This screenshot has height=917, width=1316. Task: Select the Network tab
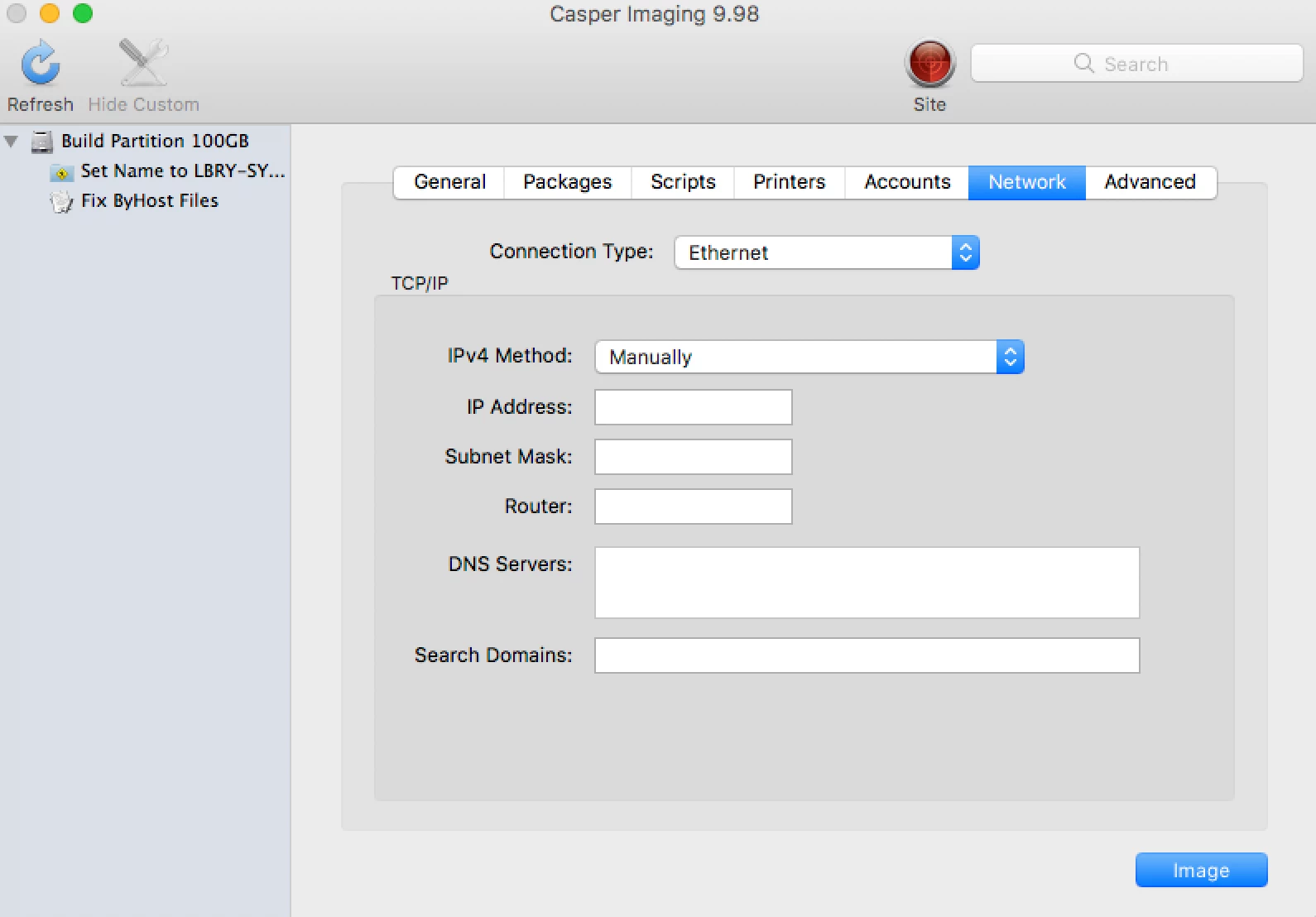click(1027, 182)
